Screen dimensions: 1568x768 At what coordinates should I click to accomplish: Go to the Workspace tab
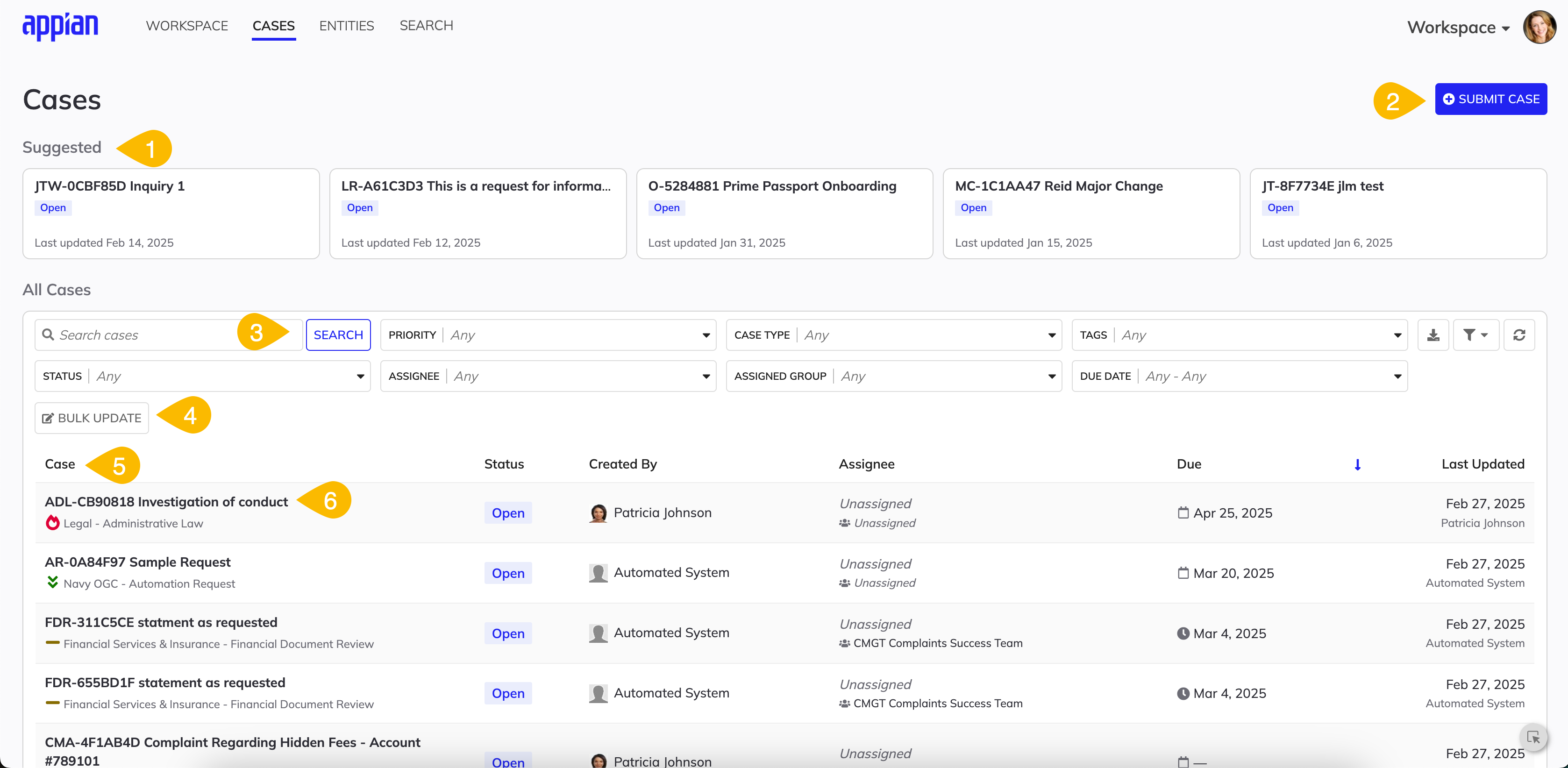[187, 26]
